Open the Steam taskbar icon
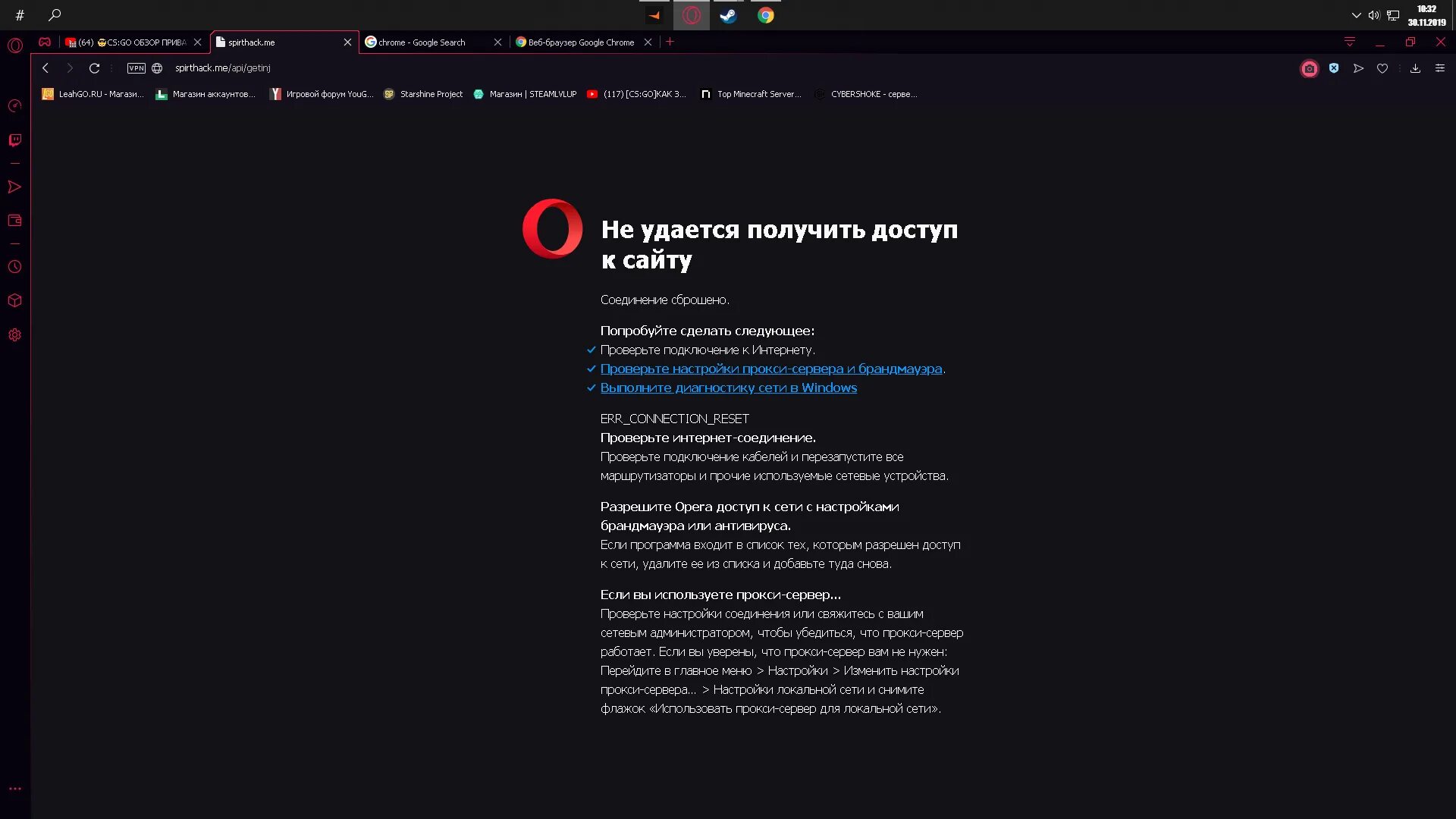The image size is (1456, 819). (x=726, y=15)
